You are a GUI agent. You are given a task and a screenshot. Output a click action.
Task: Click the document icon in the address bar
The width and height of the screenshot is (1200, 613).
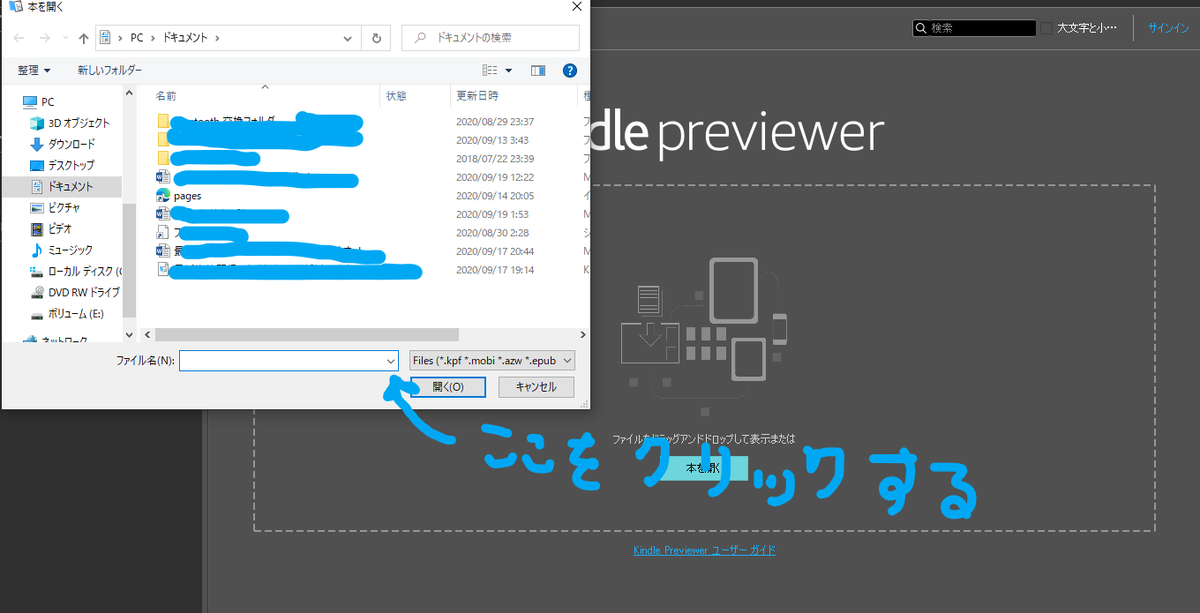tap(105, 38)
